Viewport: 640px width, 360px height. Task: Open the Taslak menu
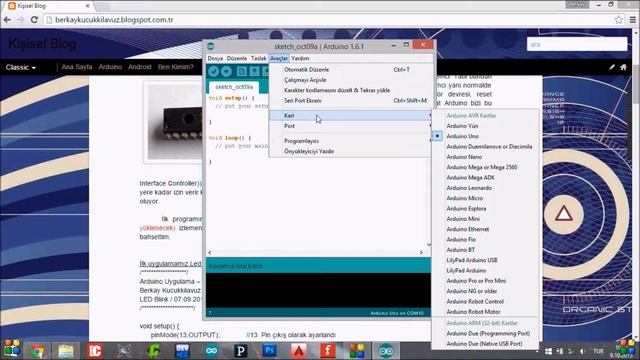coord(258,58)
